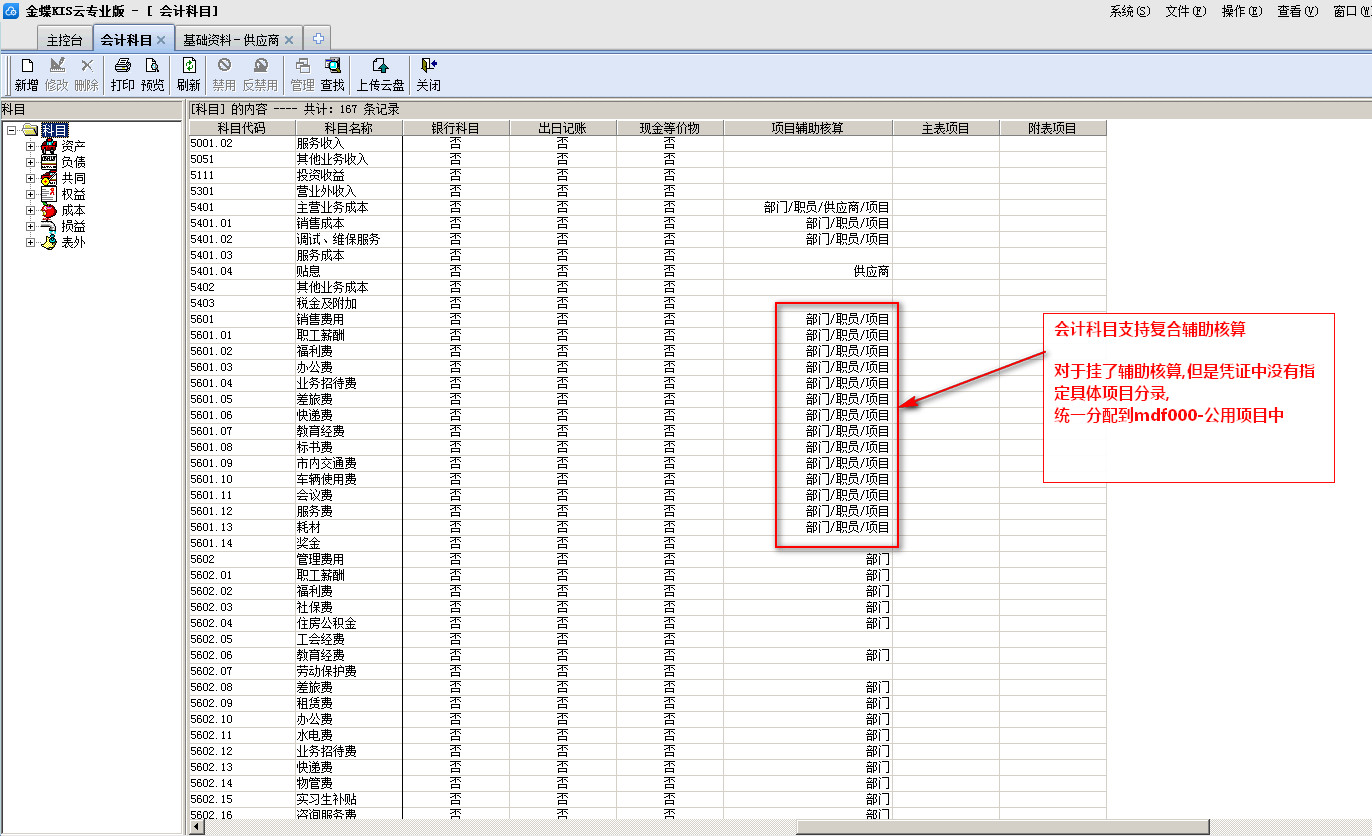Switch to the 基础资料-供应商 tab
The height and width of the screenshot is (836, 1372).
pyautogui.click(x=231, y=40)
